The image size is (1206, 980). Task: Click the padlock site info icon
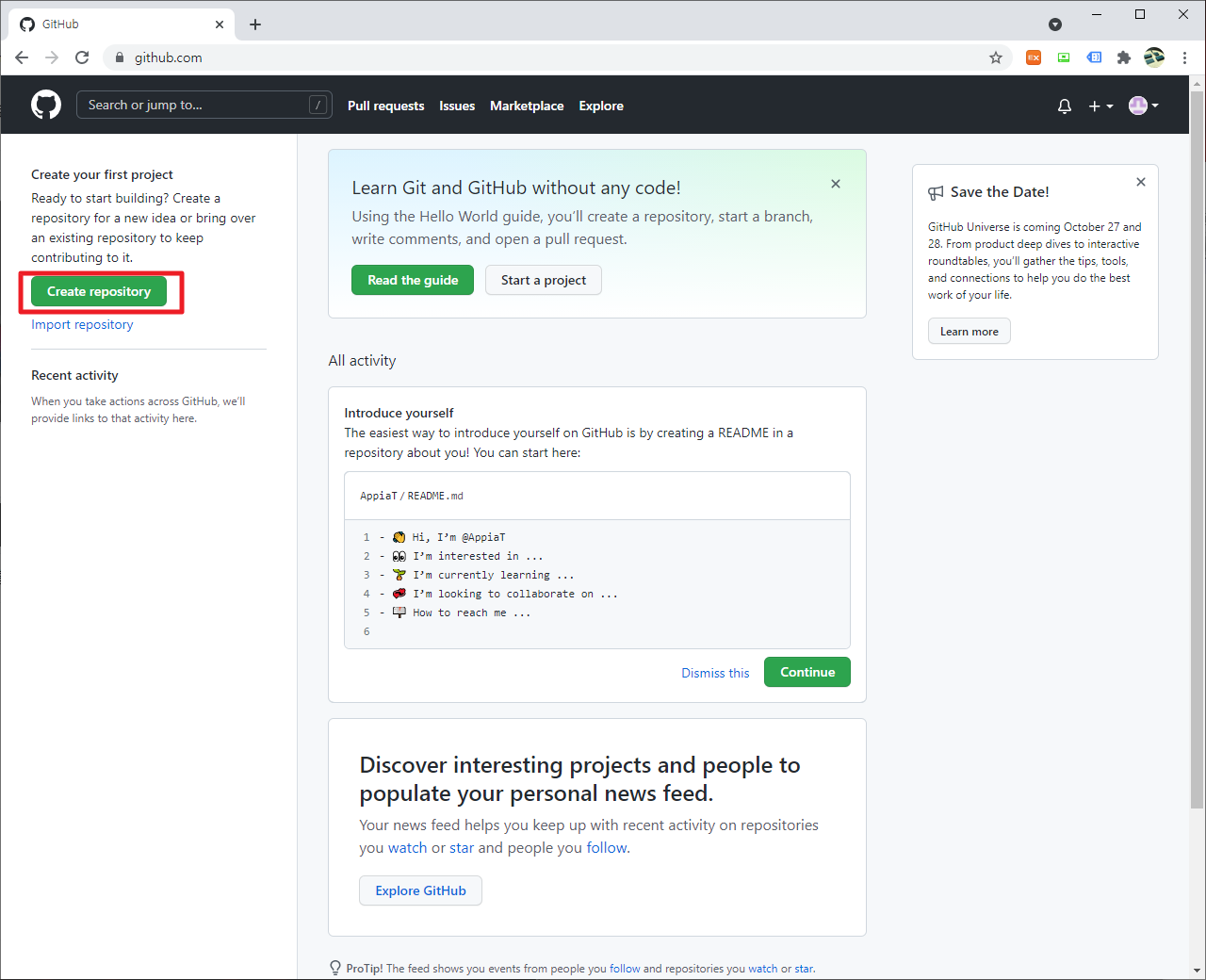119,57
